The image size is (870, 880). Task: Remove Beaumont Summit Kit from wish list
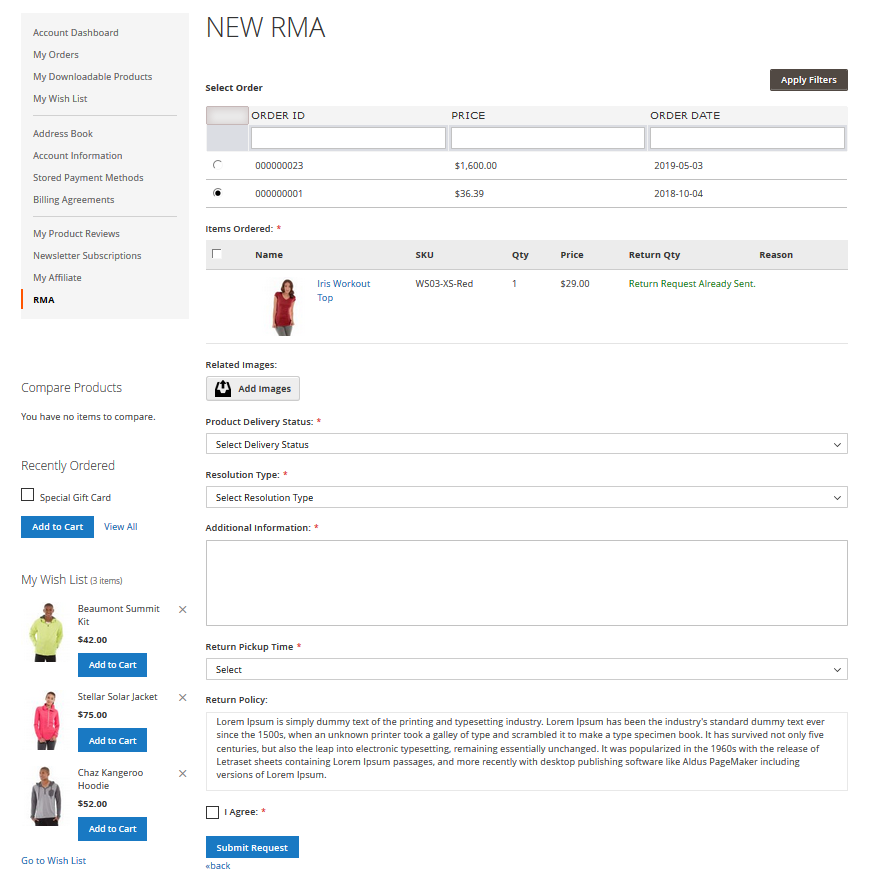[182, 609]
